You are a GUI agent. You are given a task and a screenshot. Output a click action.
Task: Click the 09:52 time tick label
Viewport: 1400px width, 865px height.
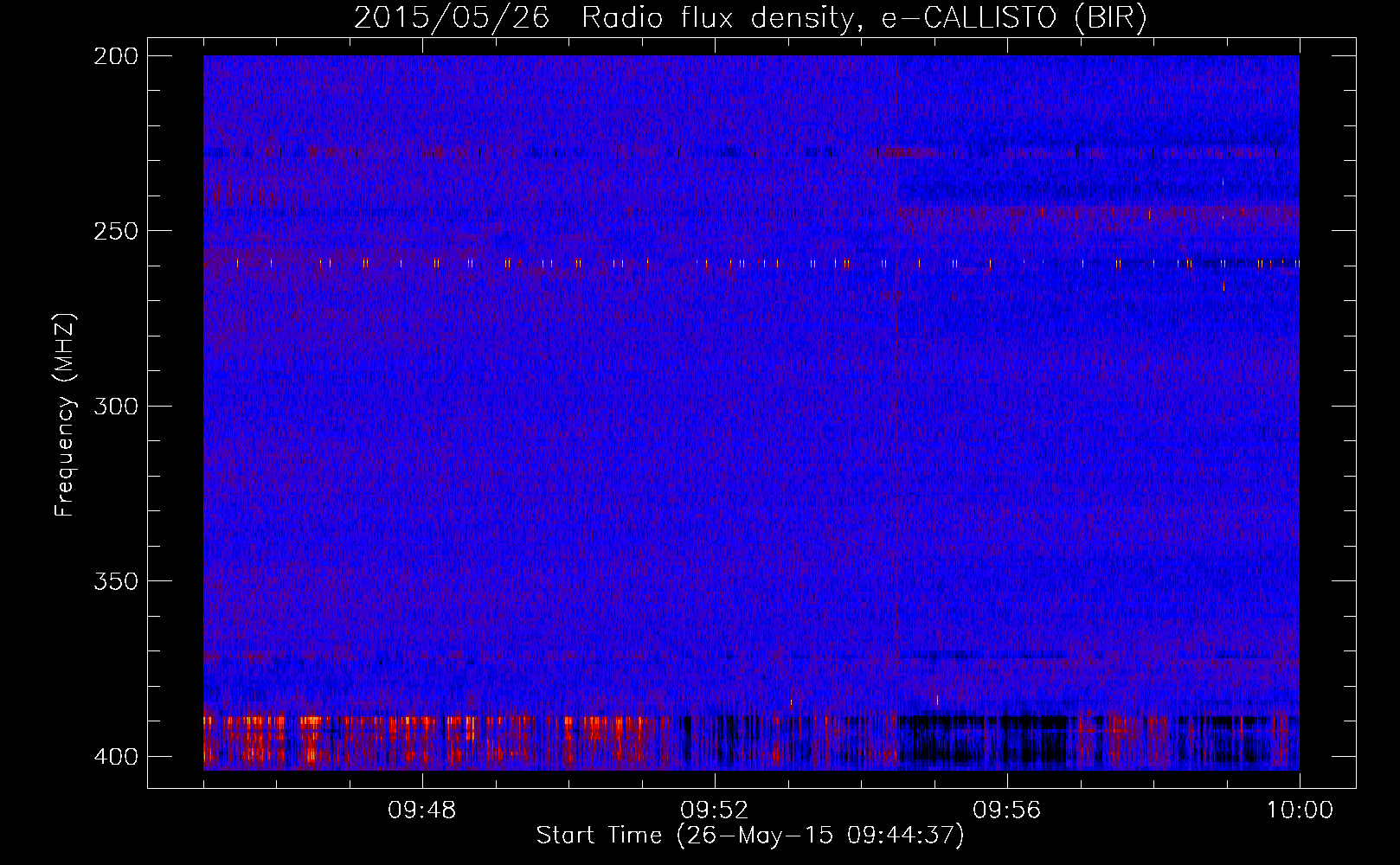coord(715,811)
